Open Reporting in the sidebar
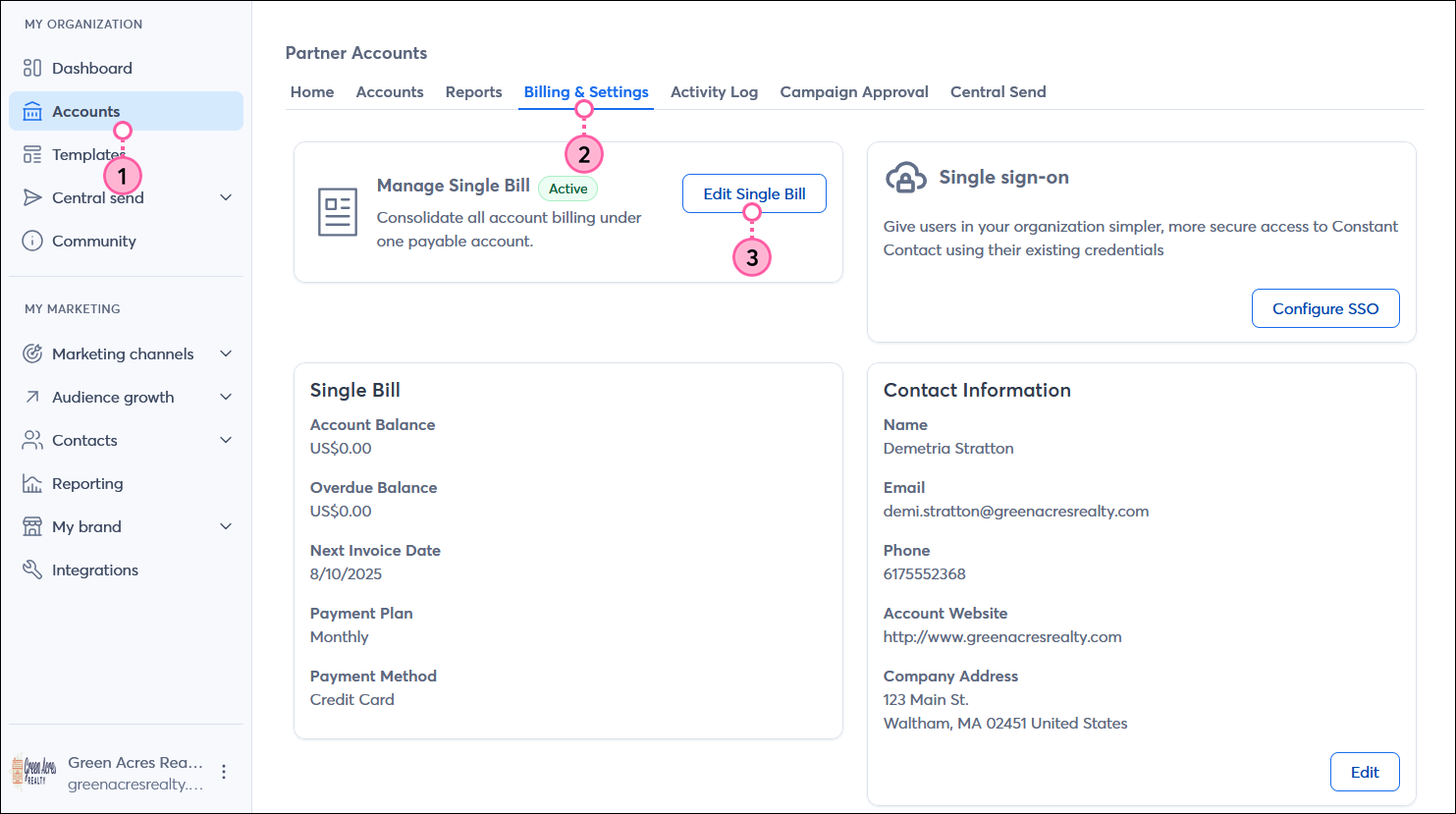Image resolution: width=1456 pixels, height=814 pixels. pyautogui.click(x=126, y=483)
